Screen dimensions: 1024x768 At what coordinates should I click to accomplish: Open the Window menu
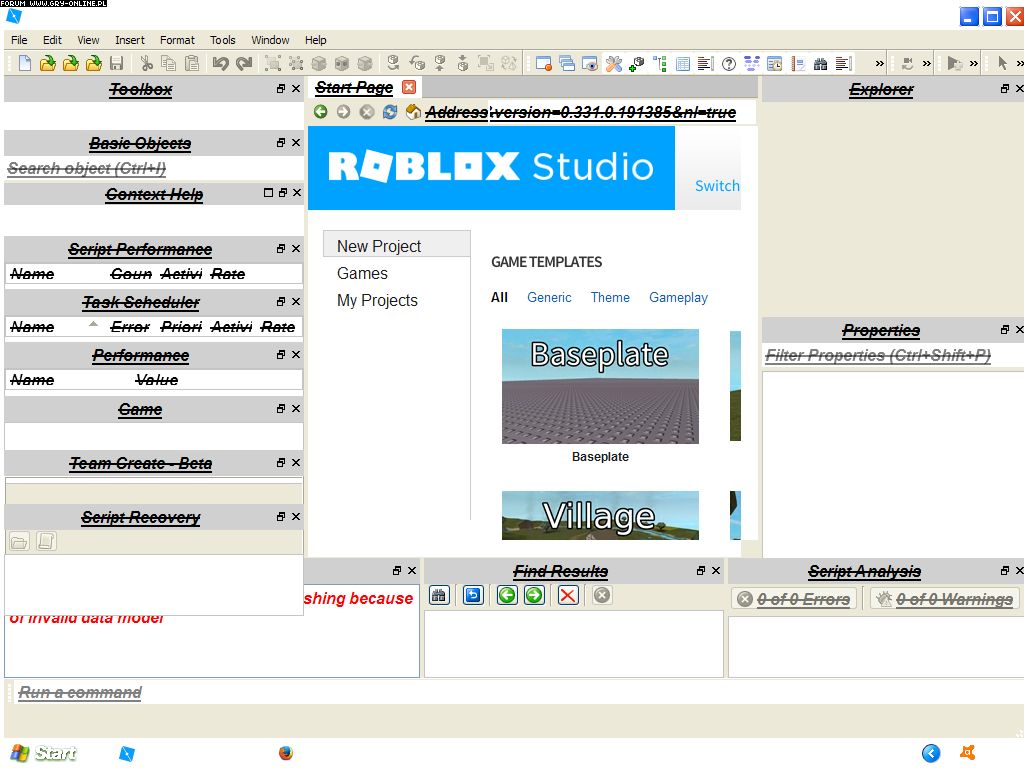(x=270, y=40)
